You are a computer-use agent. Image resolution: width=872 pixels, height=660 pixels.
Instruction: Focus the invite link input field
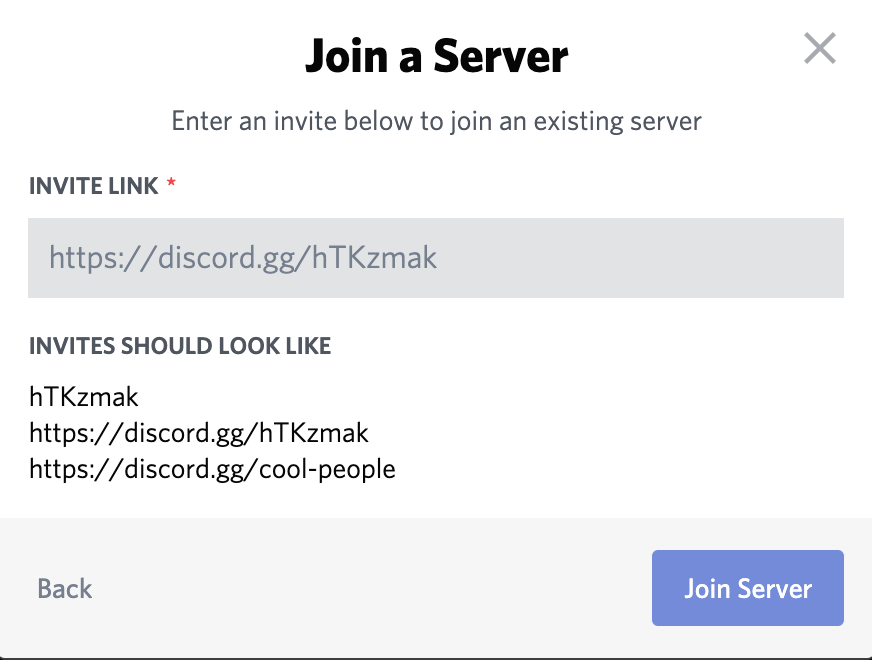pyautogui.click(x=436, y=258)
